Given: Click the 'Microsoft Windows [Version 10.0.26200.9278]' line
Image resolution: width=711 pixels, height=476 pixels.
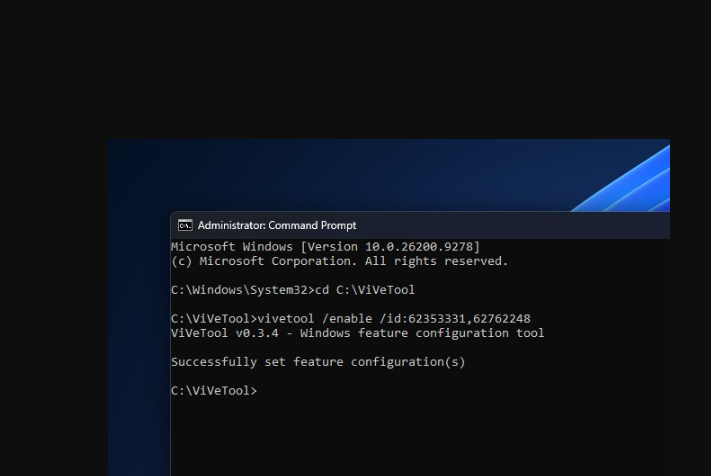Looking at the screenshot, I should [x=325, y=247].
